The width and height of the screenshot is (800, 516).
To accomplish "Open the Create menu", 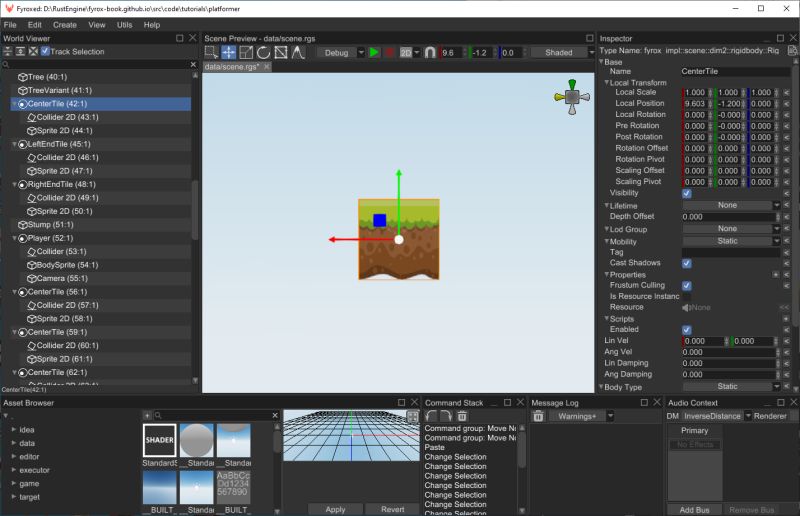I will (65, 24).
